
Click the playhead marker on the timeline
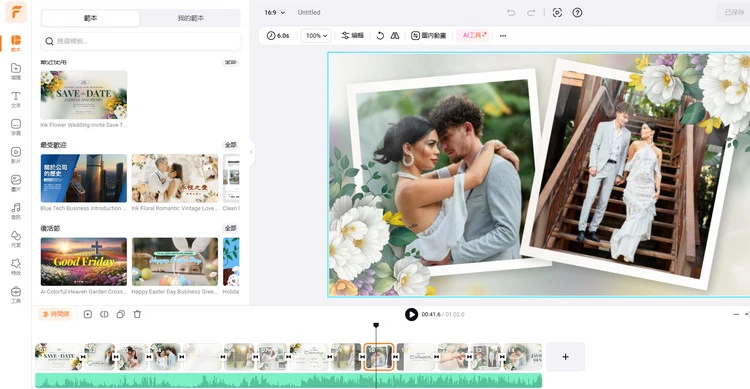pos(376,325)
